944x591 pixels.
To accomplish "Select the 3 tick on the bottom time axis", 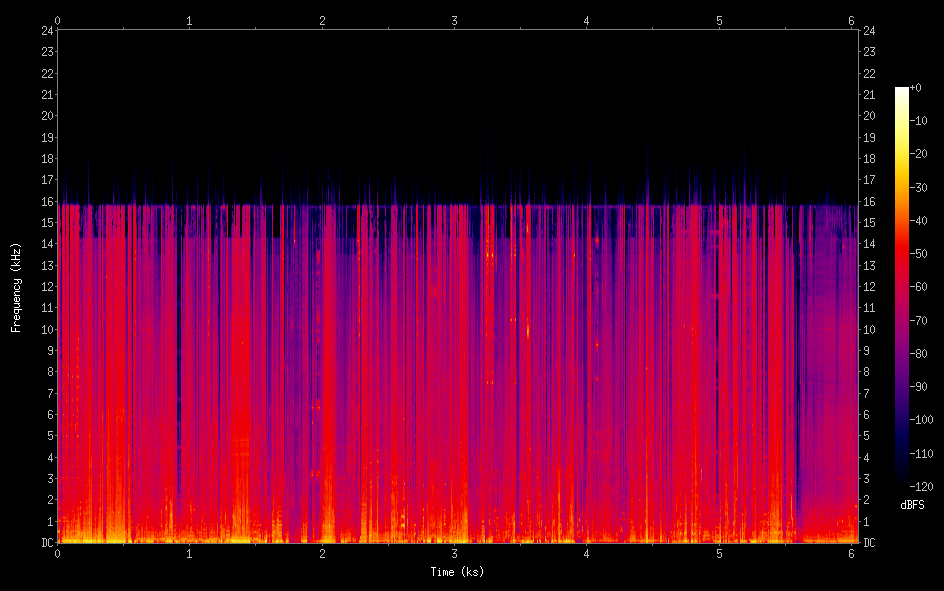I will click(x=454, y=554).
